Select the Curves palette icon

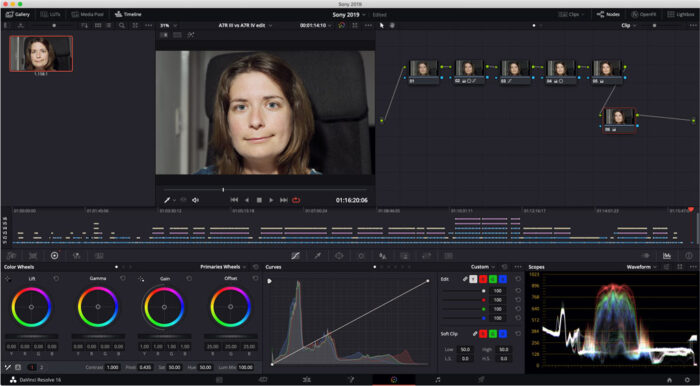(x=295, y=256)
